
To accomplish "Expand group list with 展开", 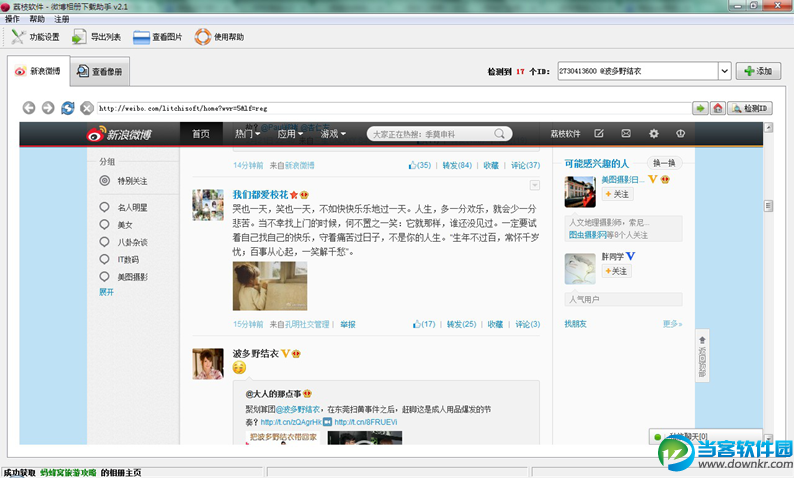I will pyautogui.click(x=106, y=292).
